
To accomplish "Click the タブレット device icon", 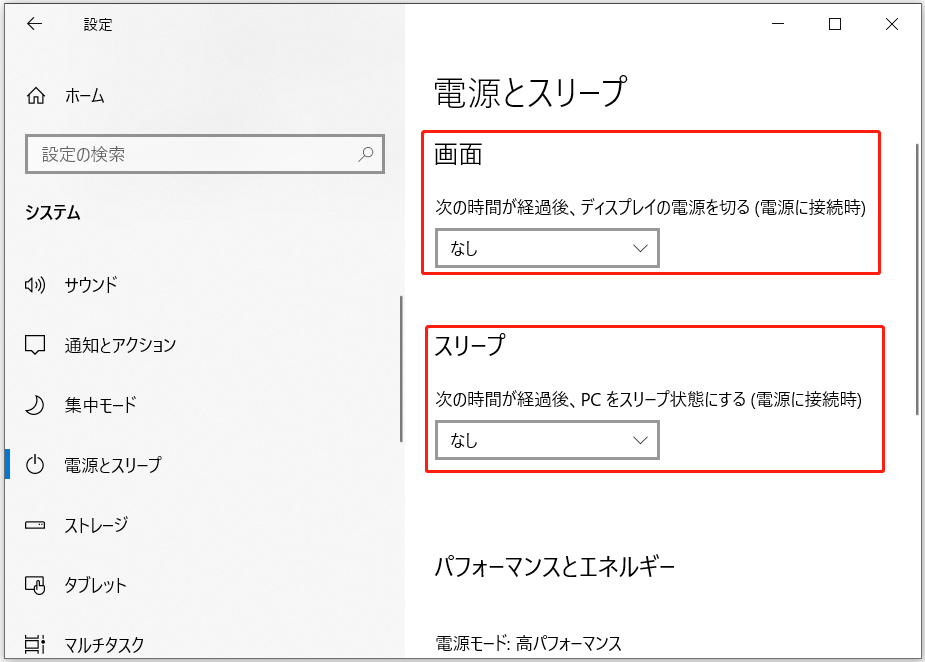I will [x=34, y=585].
